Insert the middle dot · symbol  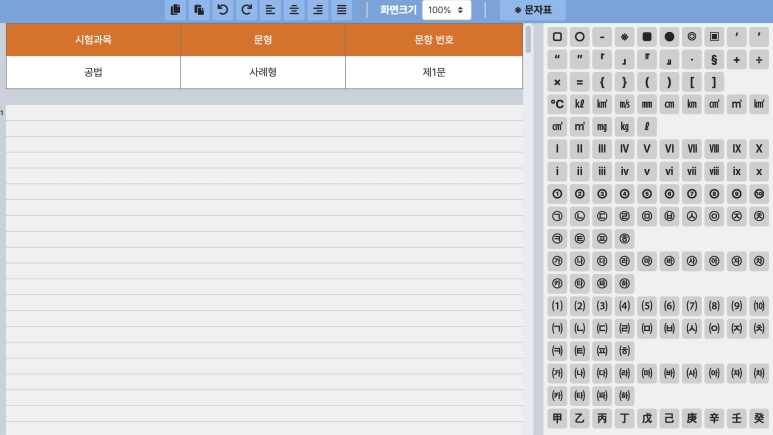(x=692, y=60)
